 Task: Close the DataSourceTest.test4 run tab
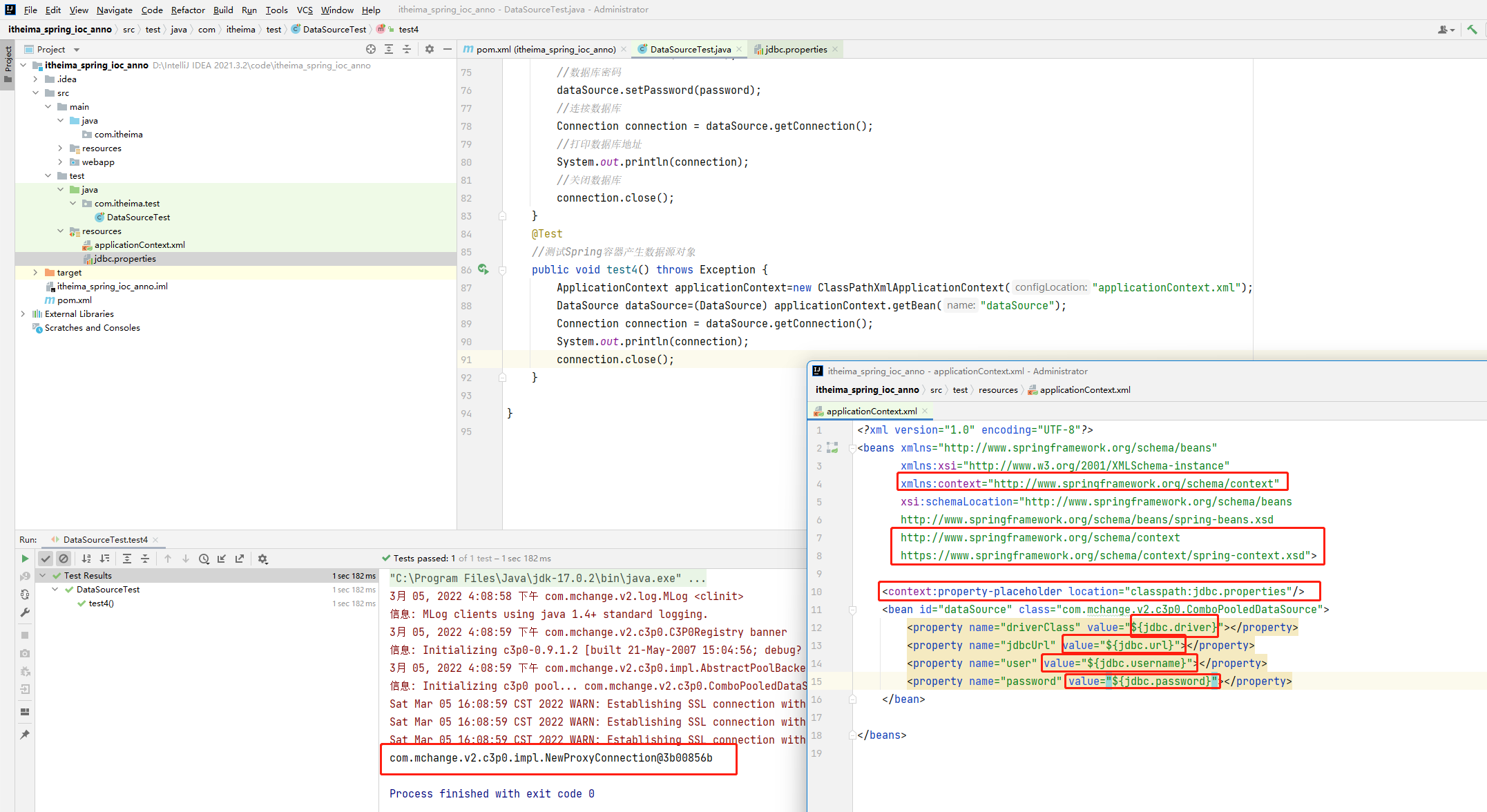(x=155, y=540)
